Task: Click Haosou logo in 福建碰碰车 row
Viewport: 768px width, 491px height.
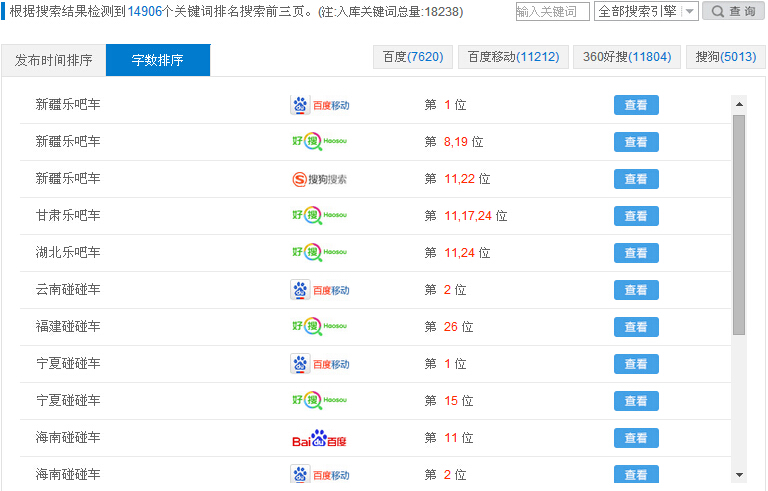Action: pos(319,326)
